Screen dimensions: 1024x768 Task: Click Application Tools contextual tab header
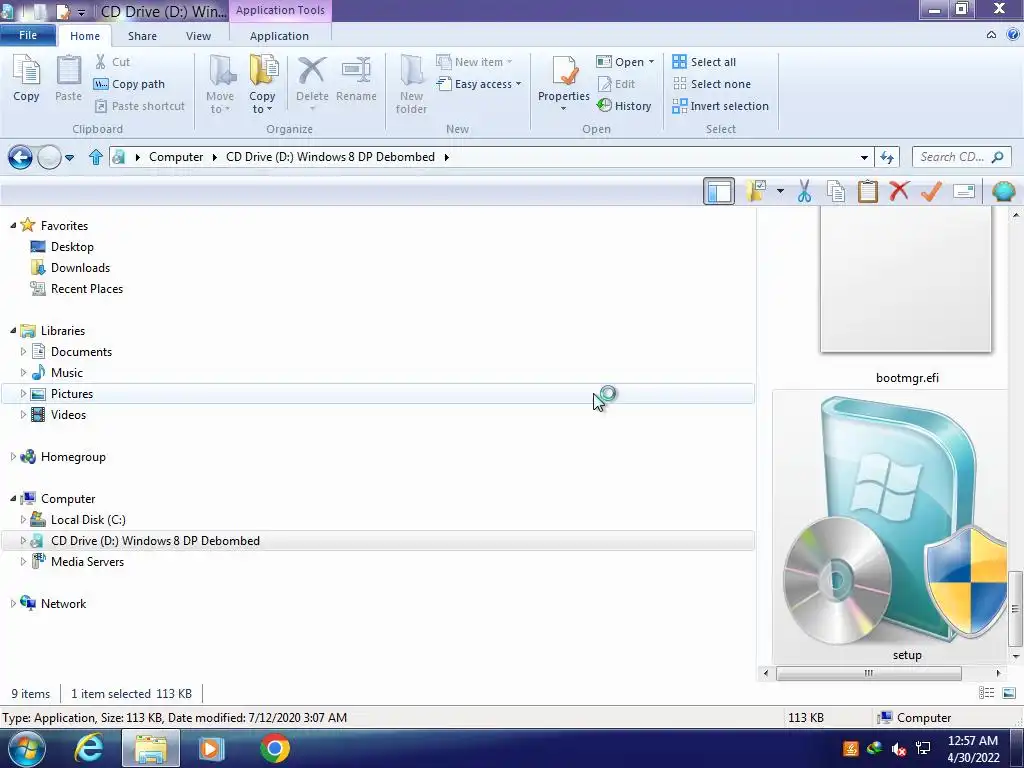pyautogui.click(x=280, y=10)
